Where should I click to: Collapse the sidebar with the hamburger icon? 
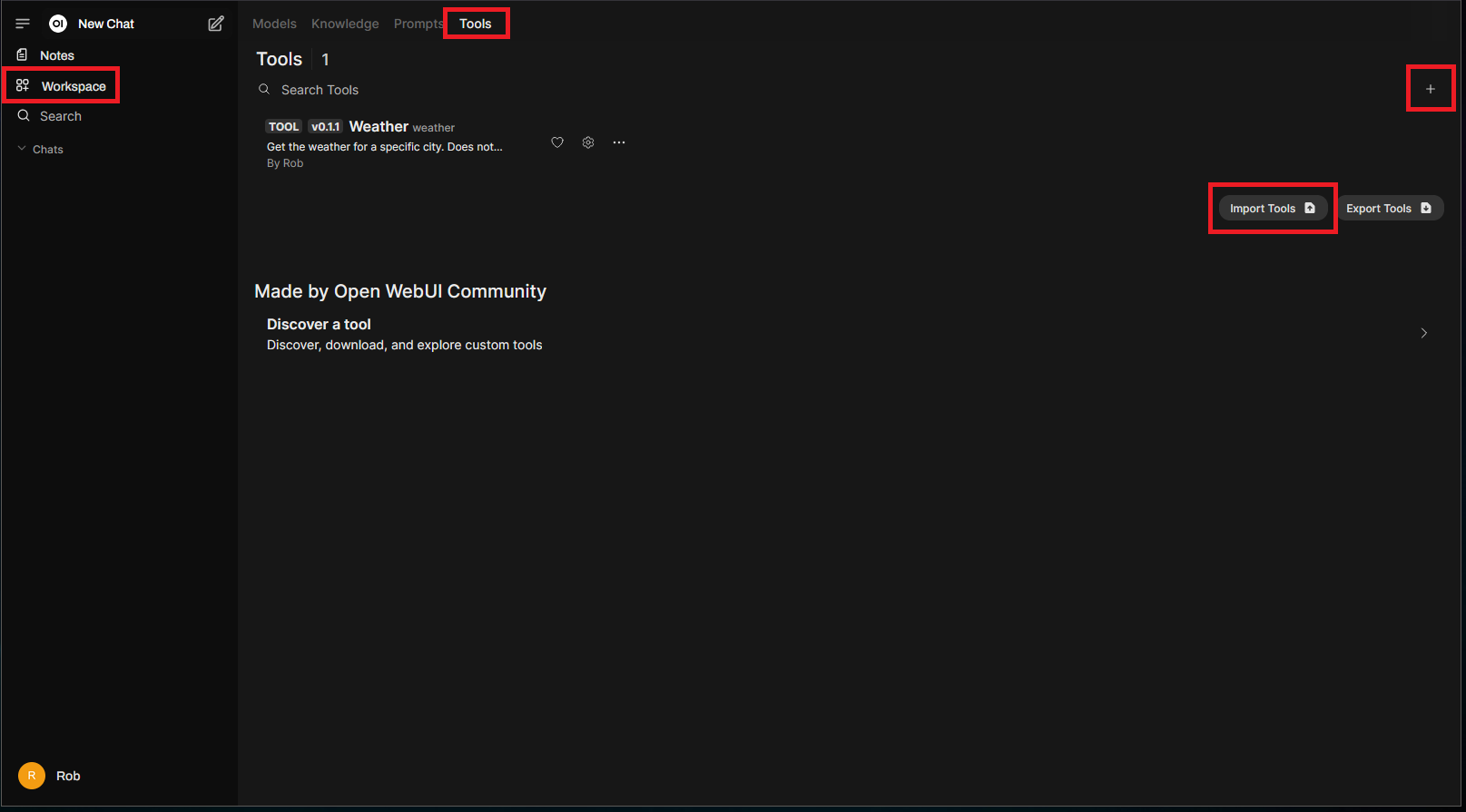[23, 24]
